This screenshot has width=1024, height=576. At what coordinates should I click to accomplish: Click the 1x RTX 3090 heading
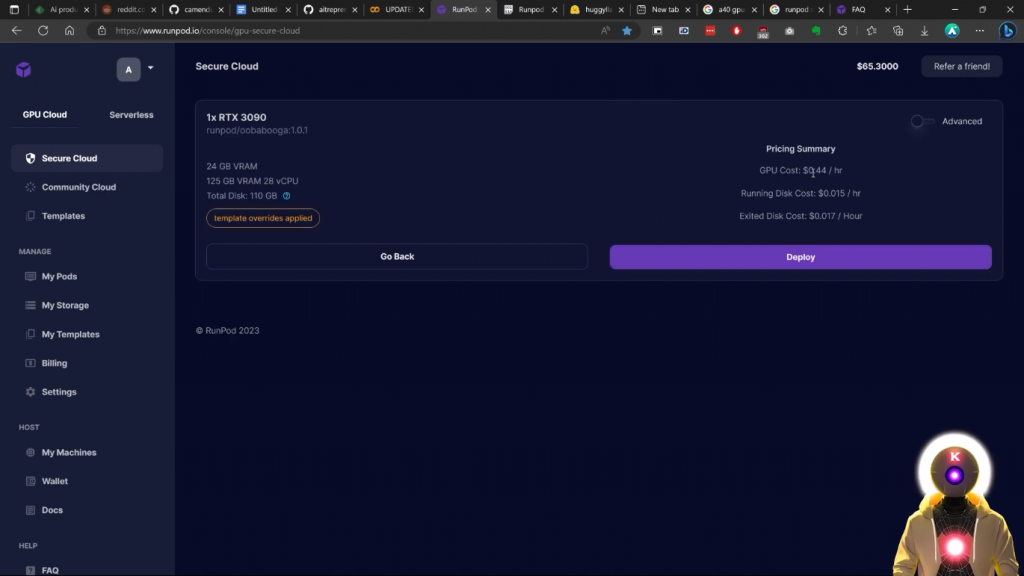236,117
